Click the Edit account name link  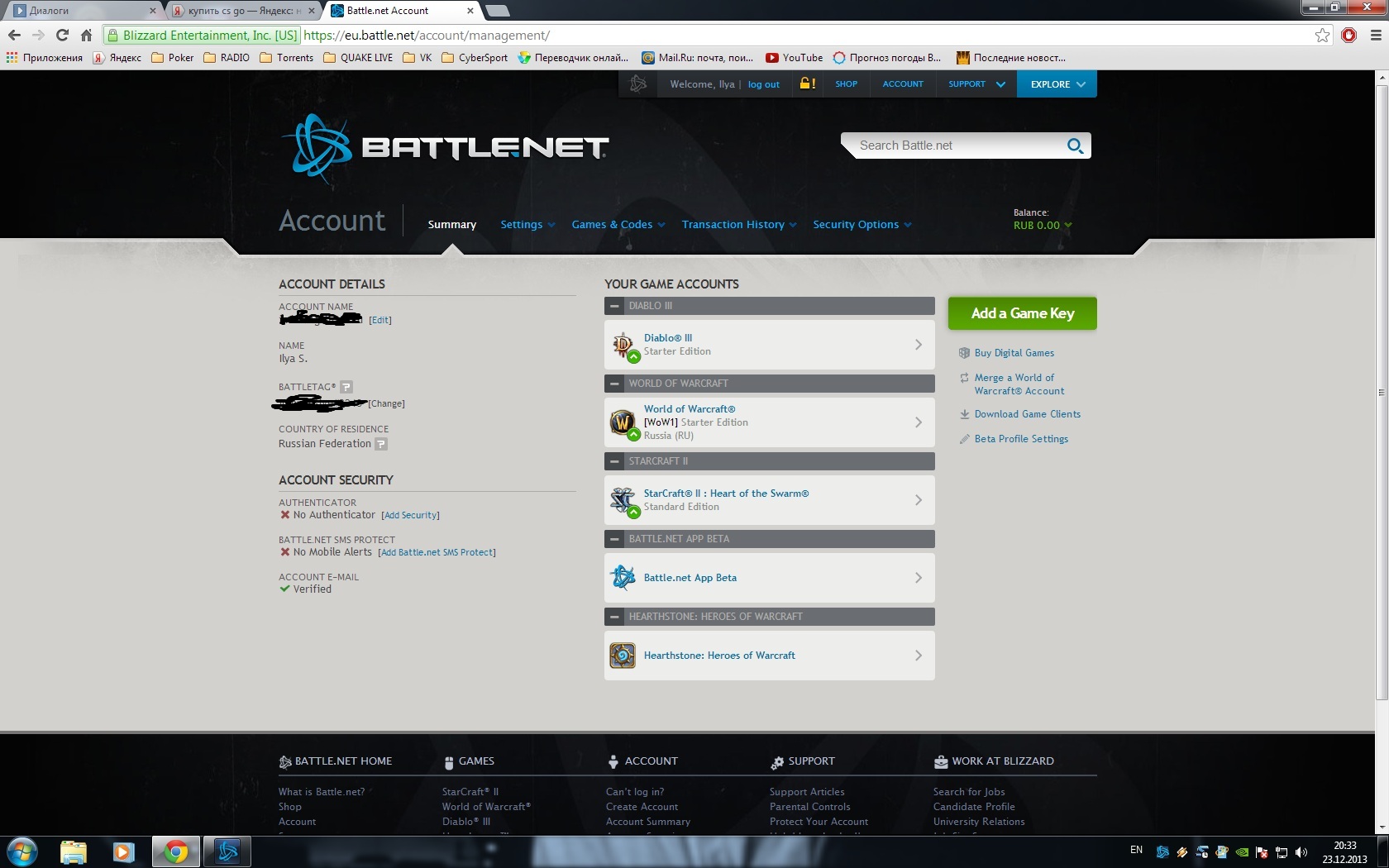point(380,320)
